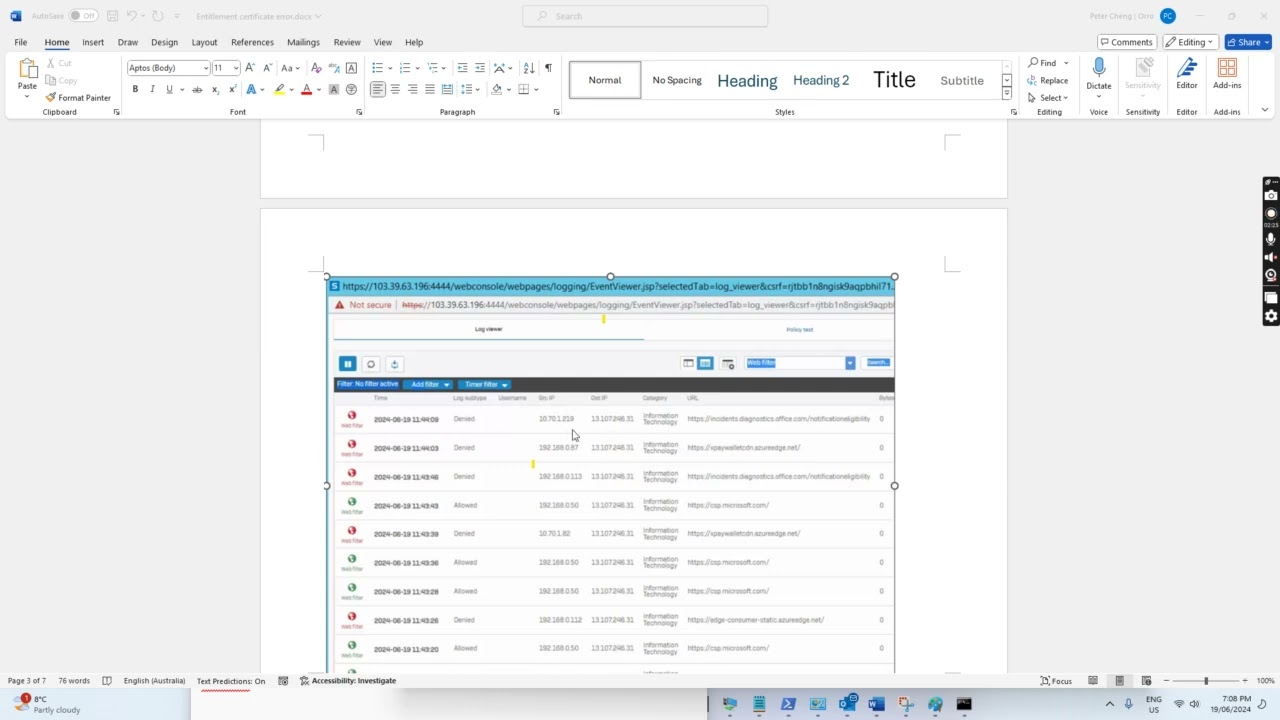Open the Editor tool
This screenshot has height=720, width=1280.
[1187, 72]
